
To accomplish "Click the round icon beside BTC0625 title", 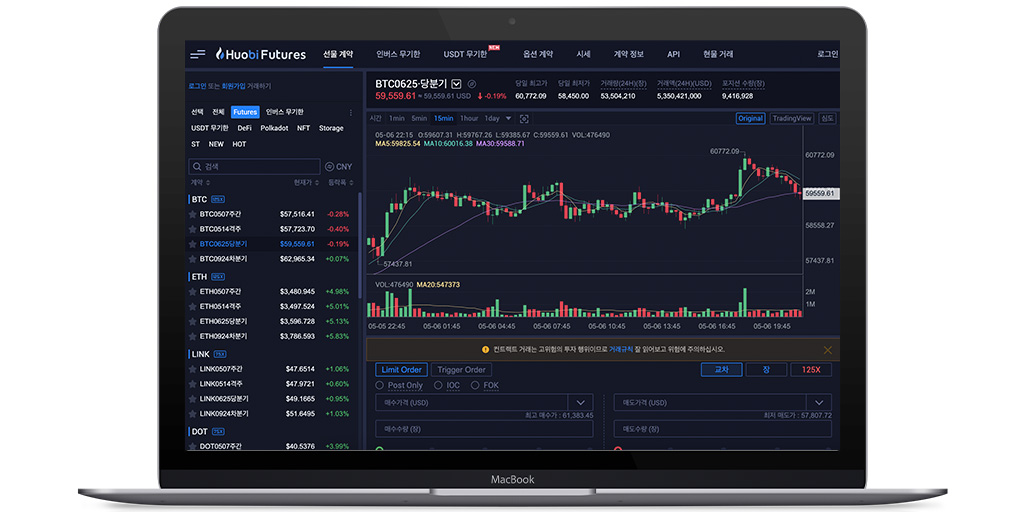I will (472, 84).
